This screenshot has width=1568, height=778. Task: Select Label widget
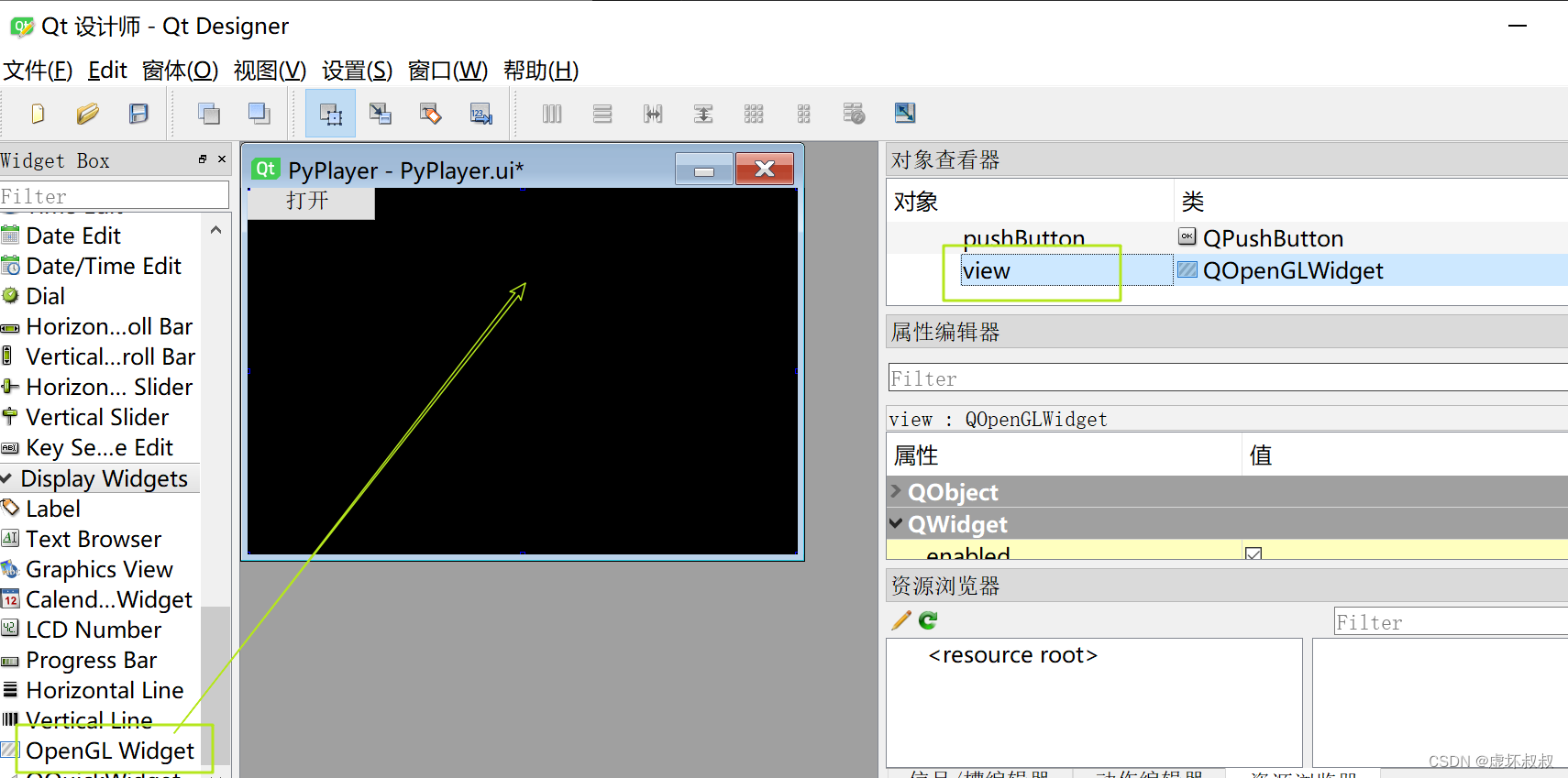pos(52,509)
